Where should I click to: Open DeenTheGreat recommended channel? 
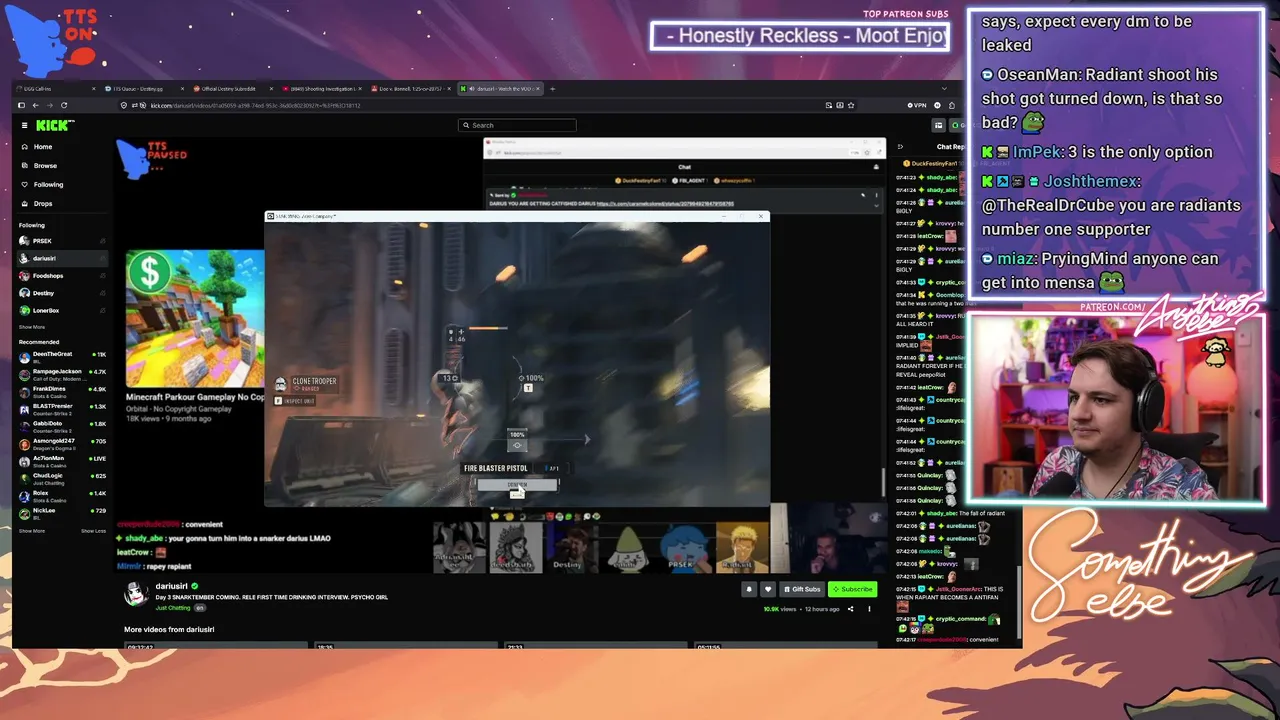[x=62, y=355]
